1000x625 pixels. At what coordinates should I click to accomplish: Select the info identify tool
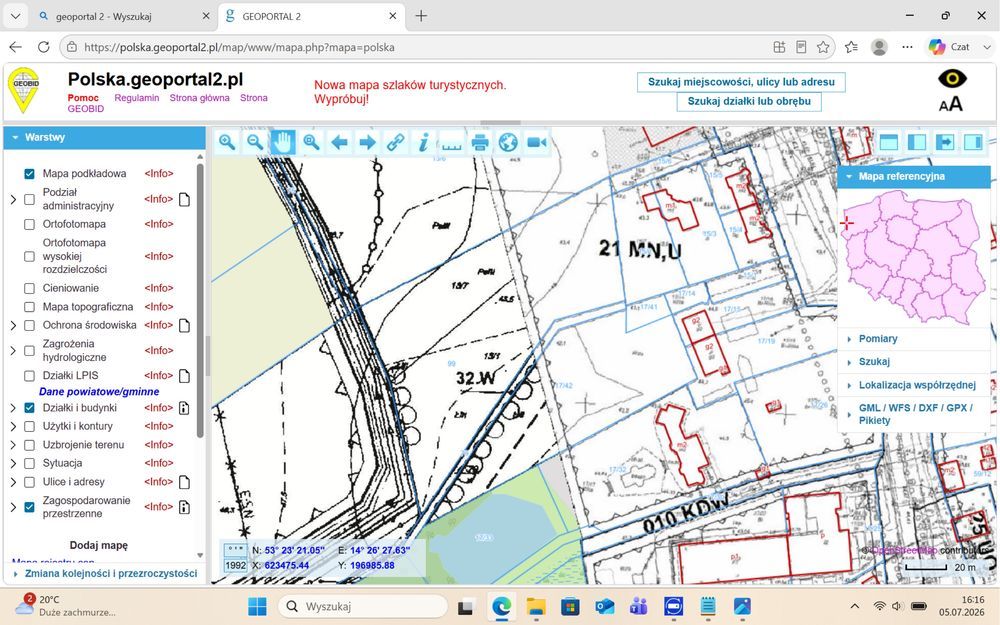423,142
